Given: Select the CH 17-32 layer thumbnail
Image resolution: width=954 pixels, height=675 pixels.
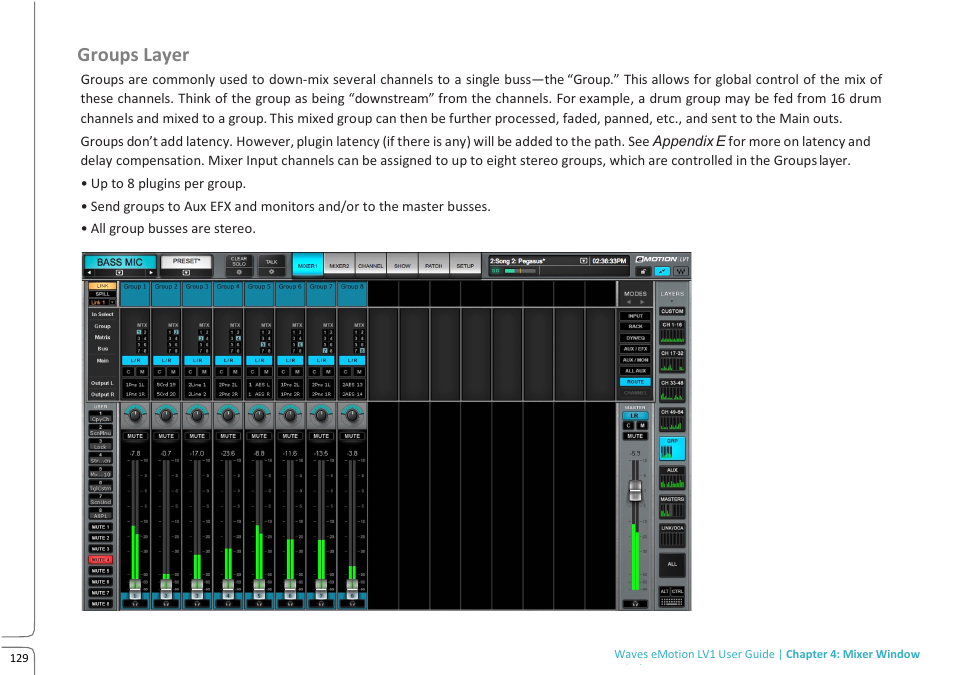Looking at the screenshot, I should 672,361.
